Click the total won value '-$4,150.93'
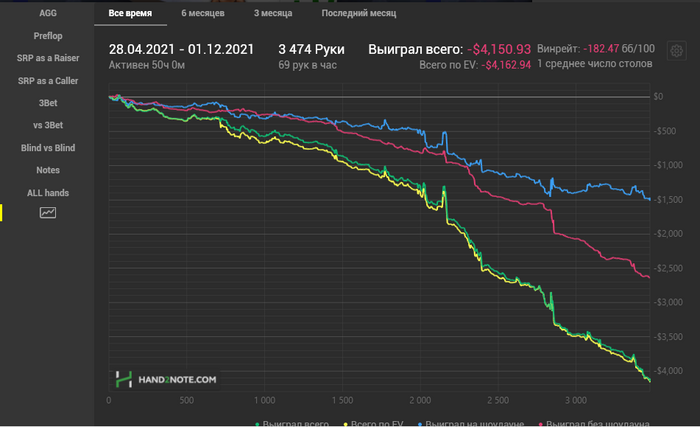 click(x=499, y=49)
